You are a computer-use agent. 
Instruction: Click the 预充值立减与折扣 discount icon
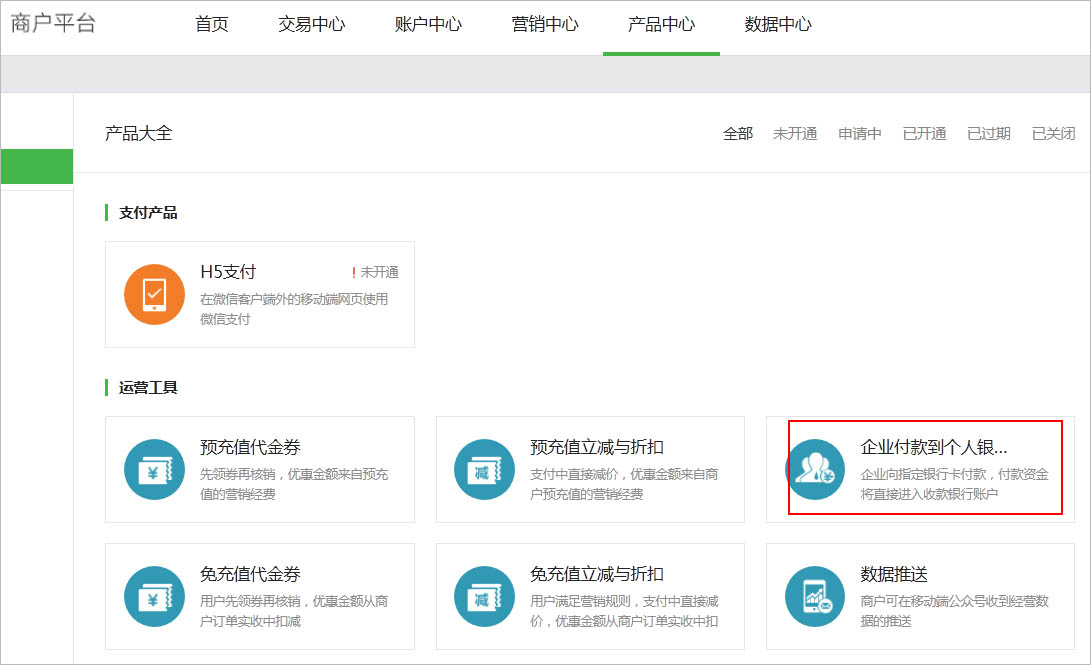click(484, 469)
